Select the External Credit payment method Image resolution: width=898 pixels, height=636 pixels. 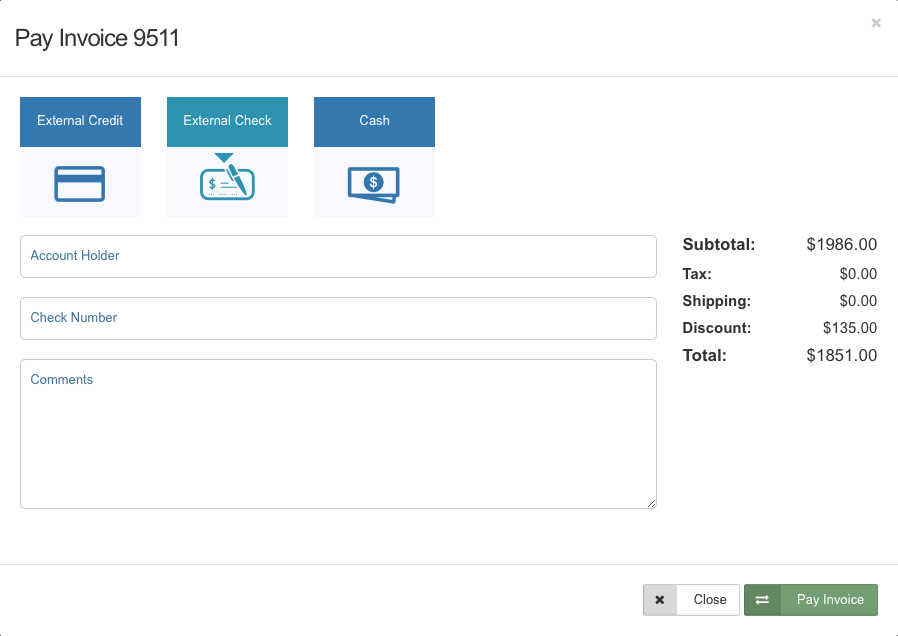(x=80, y=121)
